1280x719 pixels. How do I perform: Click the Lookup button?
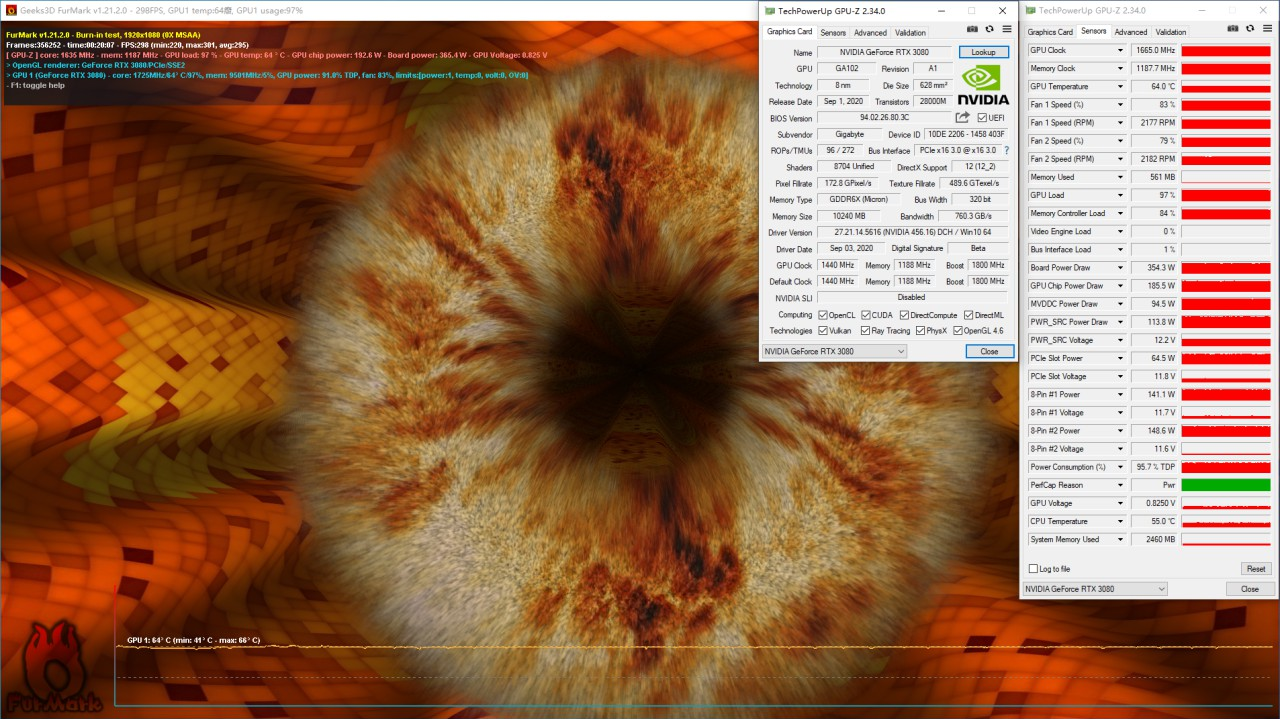(x=983, y=52)
